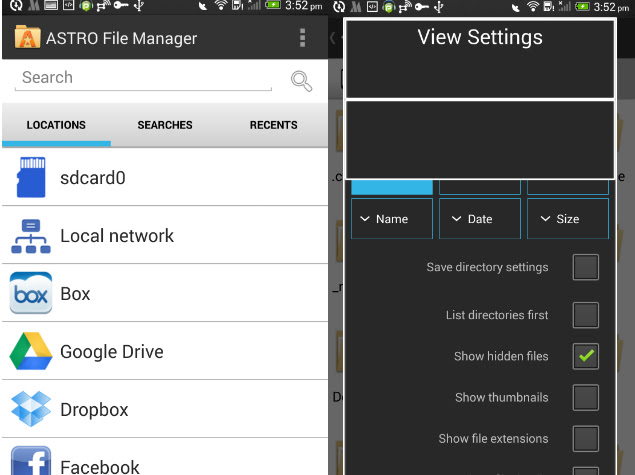Open the Local network icon

[31, 236]
